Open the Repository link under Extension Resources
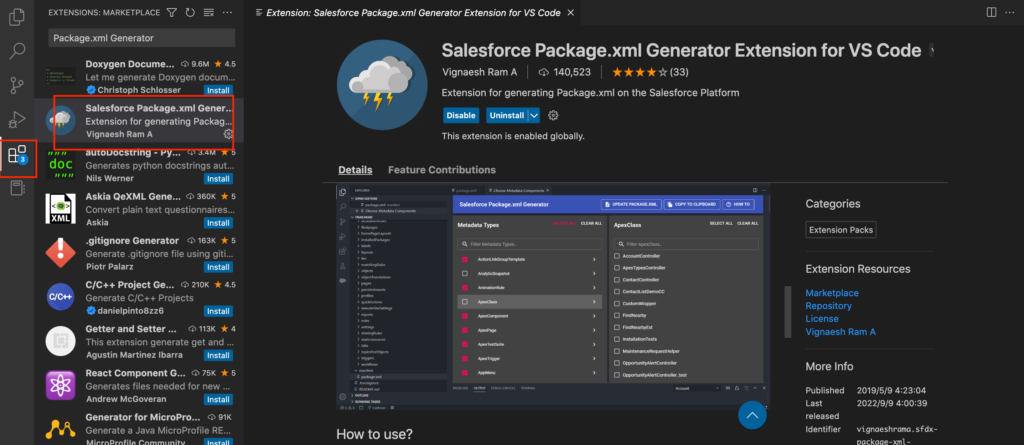1024x445 pixels. pyautogui.click(x=829, y=306)
